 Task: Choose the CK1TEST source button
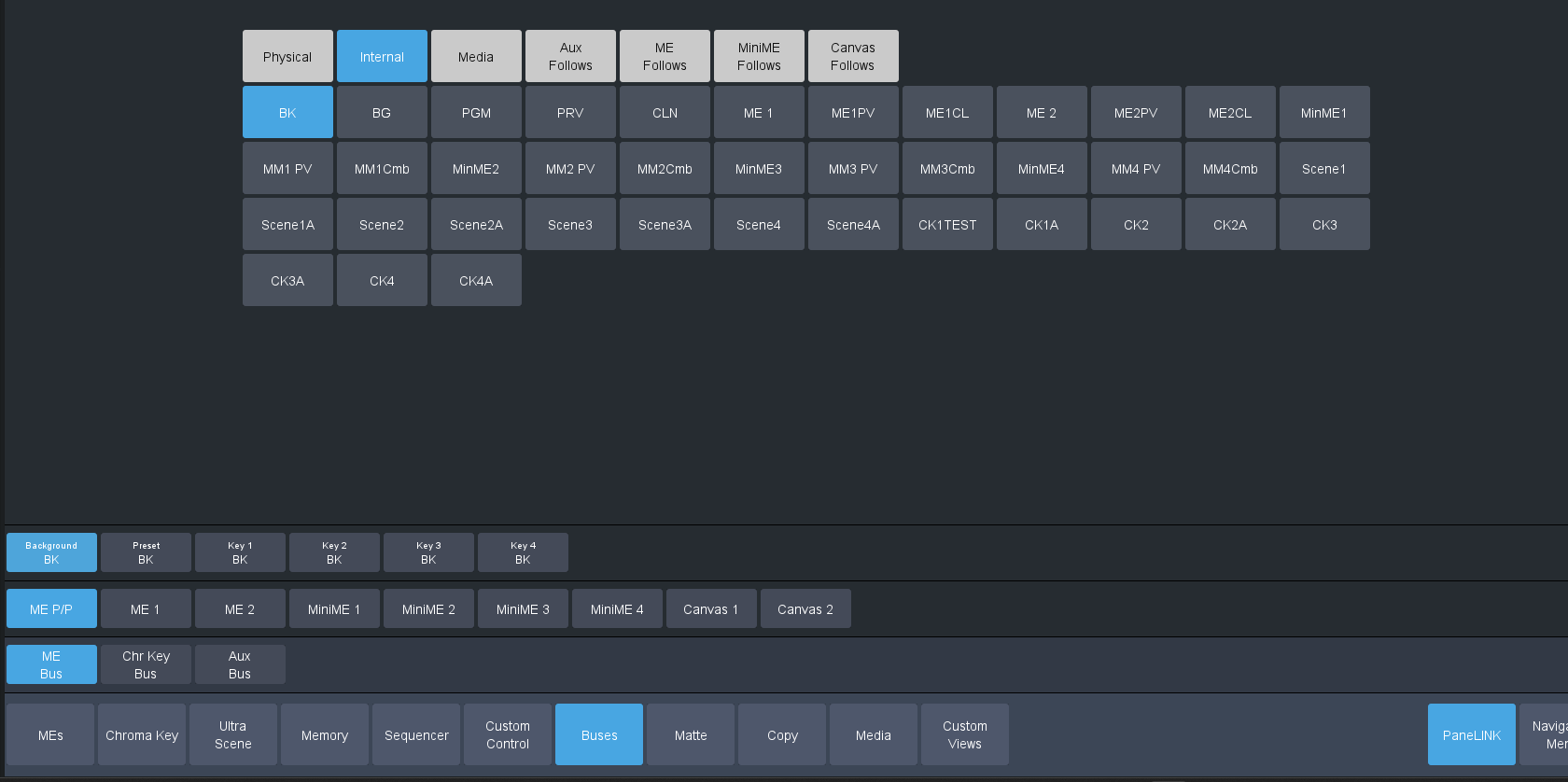[x=947, y=224]
